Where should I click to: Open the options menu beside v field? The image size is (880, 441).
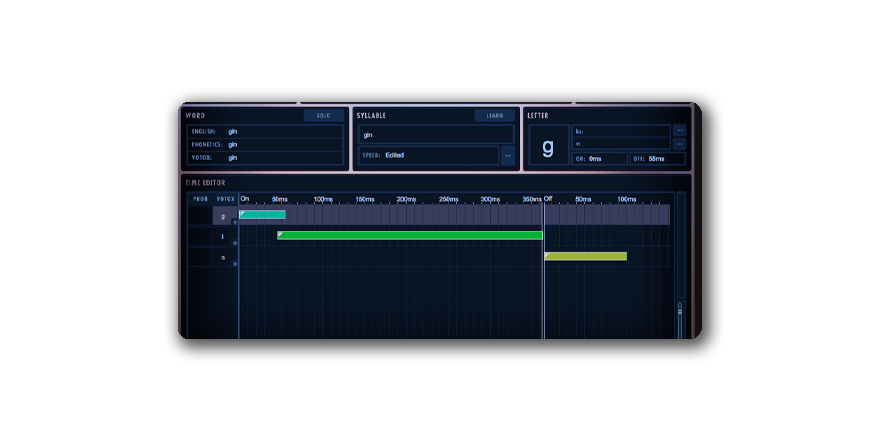tap(679, 144)
